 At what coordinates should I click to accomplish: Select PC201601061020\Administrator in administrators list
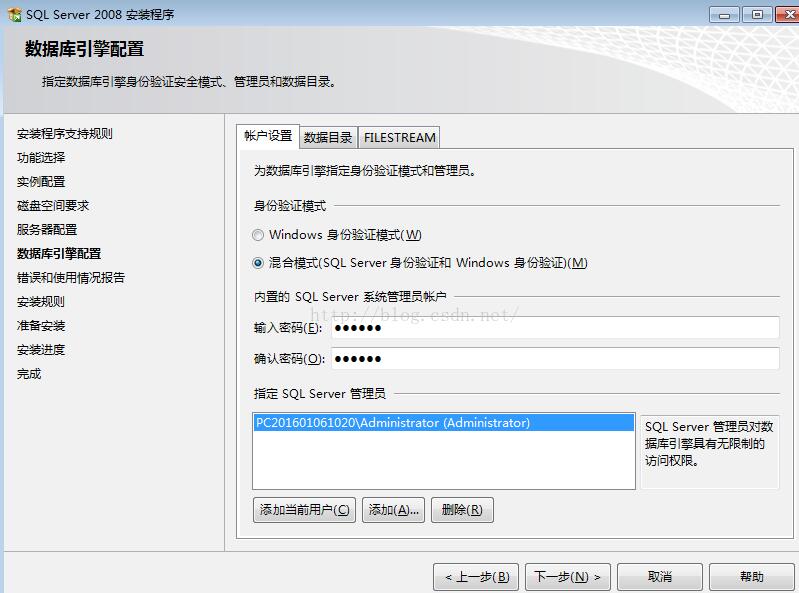click(x=443, y=423)
